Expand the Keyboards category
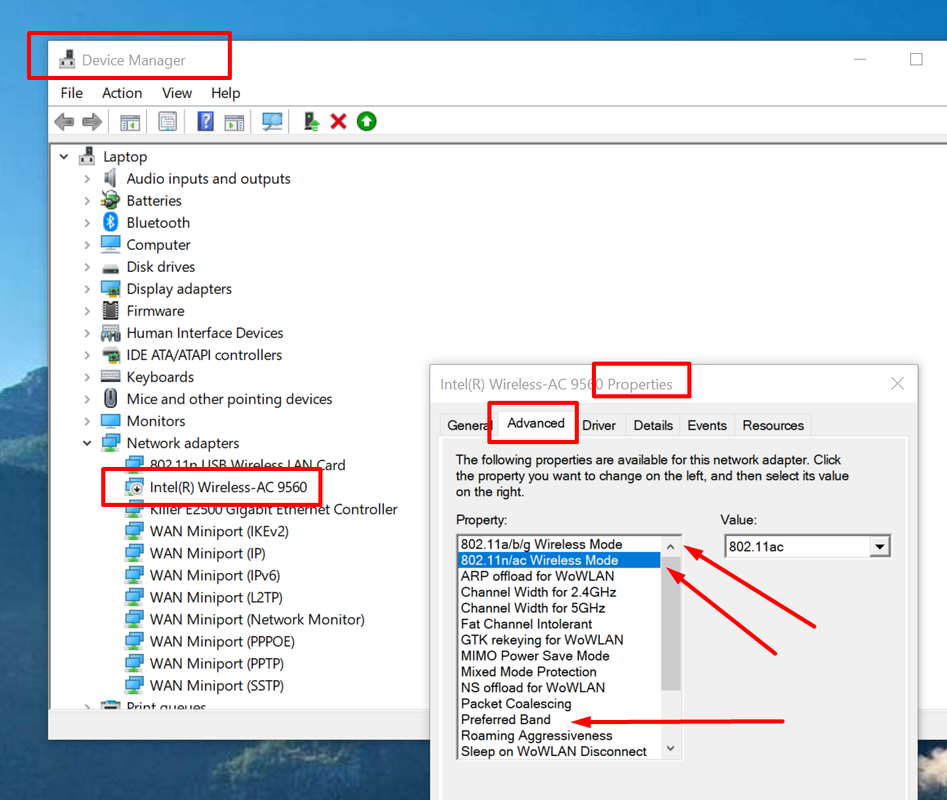947x800 pixels. [88, 377]
